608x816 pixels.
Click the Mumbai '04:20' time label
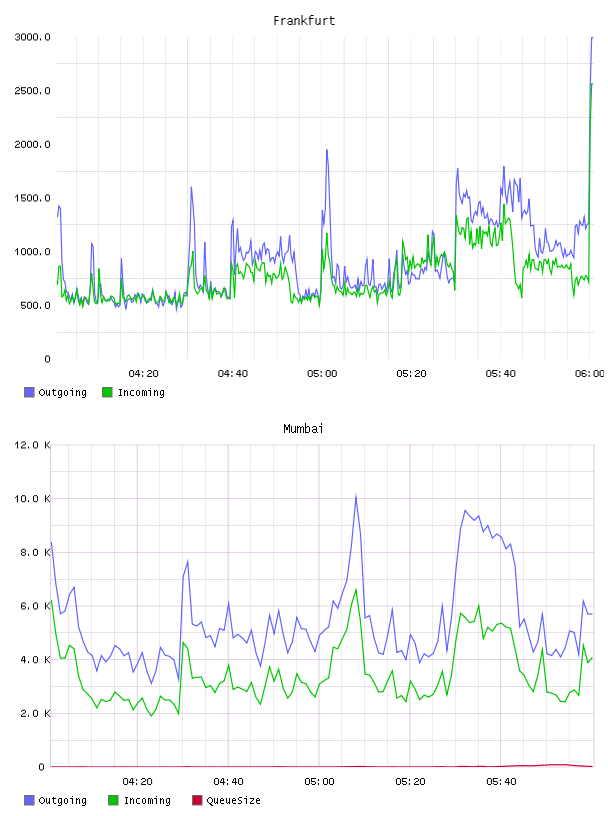pyautogui.click(x=137, y=781)
